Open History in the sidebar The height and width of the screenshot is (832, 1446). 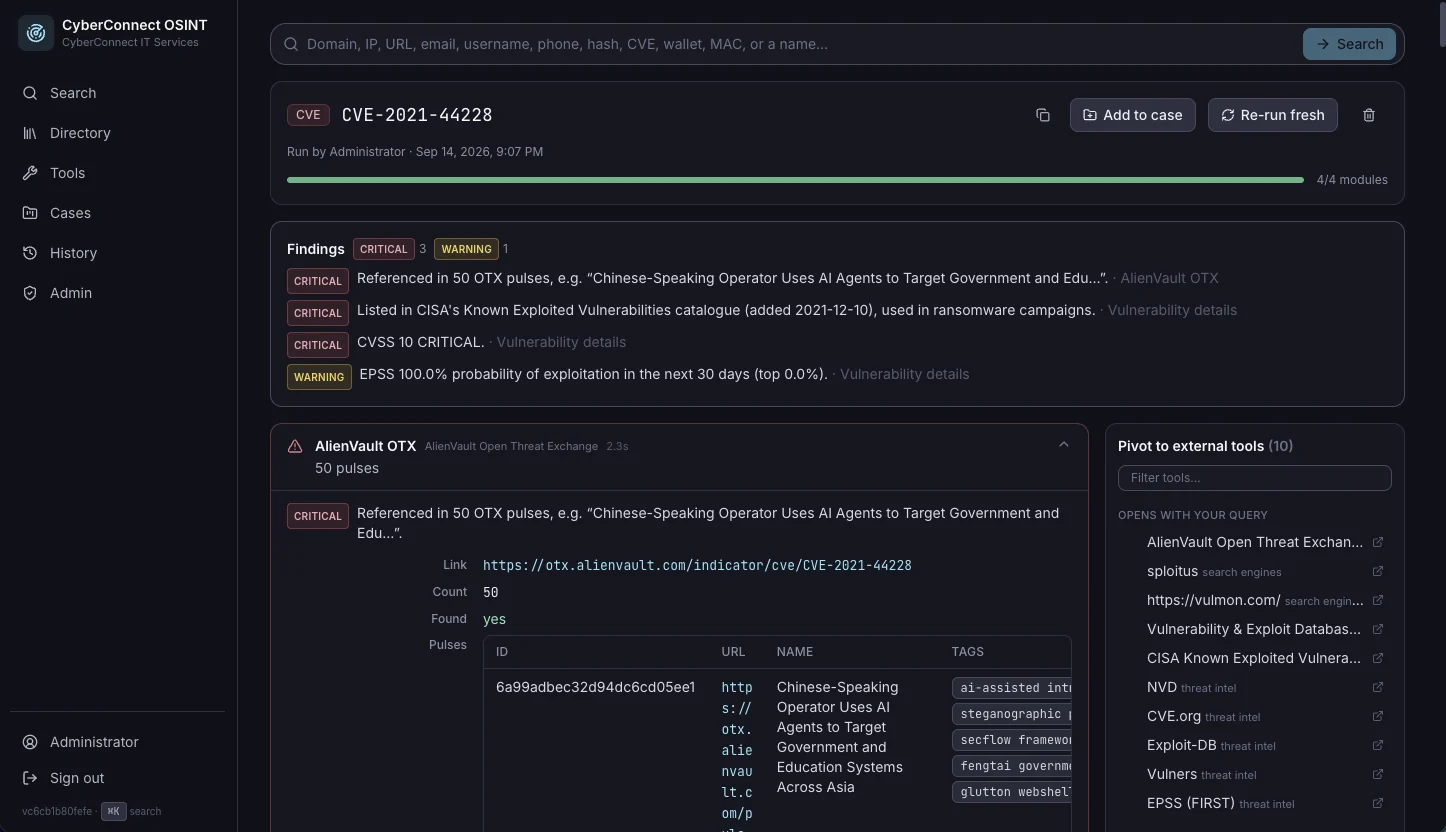[118, 253]
